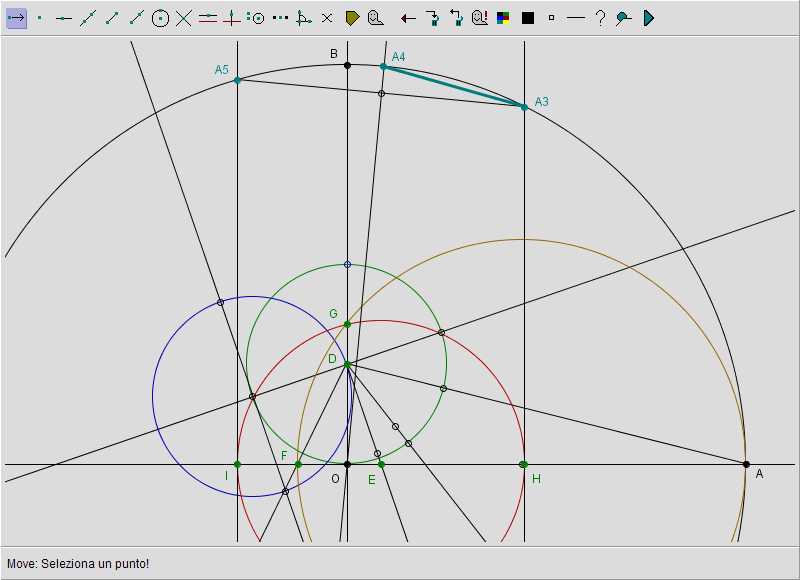
Task: Click point O at the origin
Action: point(347,464)
